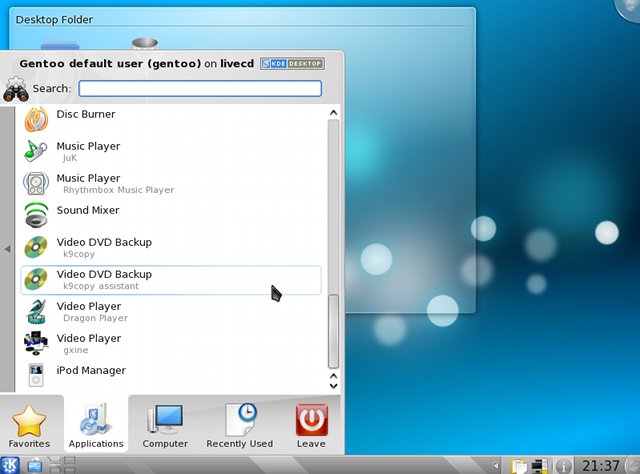Viewport: 640px width, 474px height.
Task: Click the binoculars search icon
Action: pyautogui.click(x=16, y=89)
